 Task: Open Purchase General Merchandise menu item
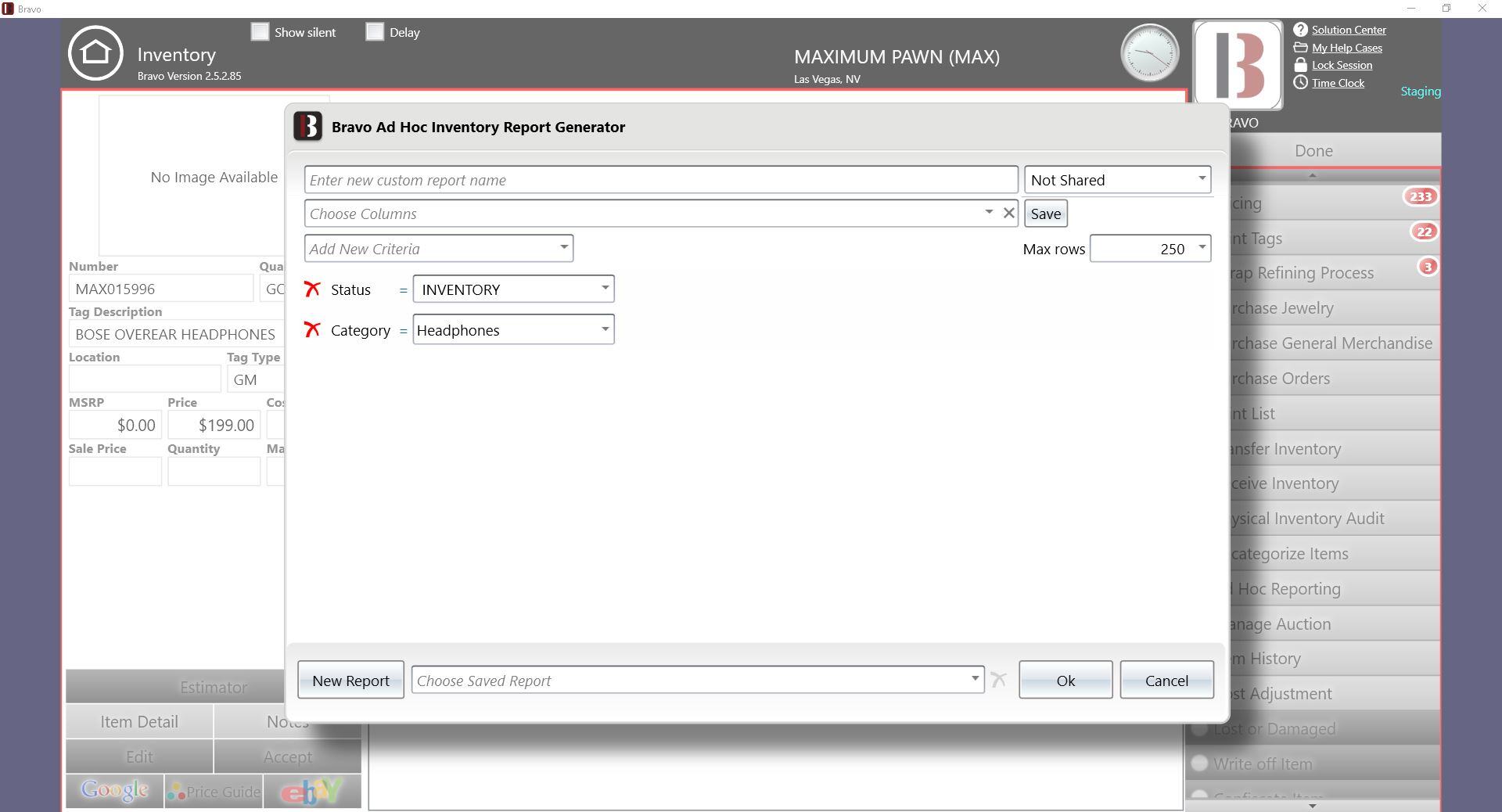[1334, 343]
